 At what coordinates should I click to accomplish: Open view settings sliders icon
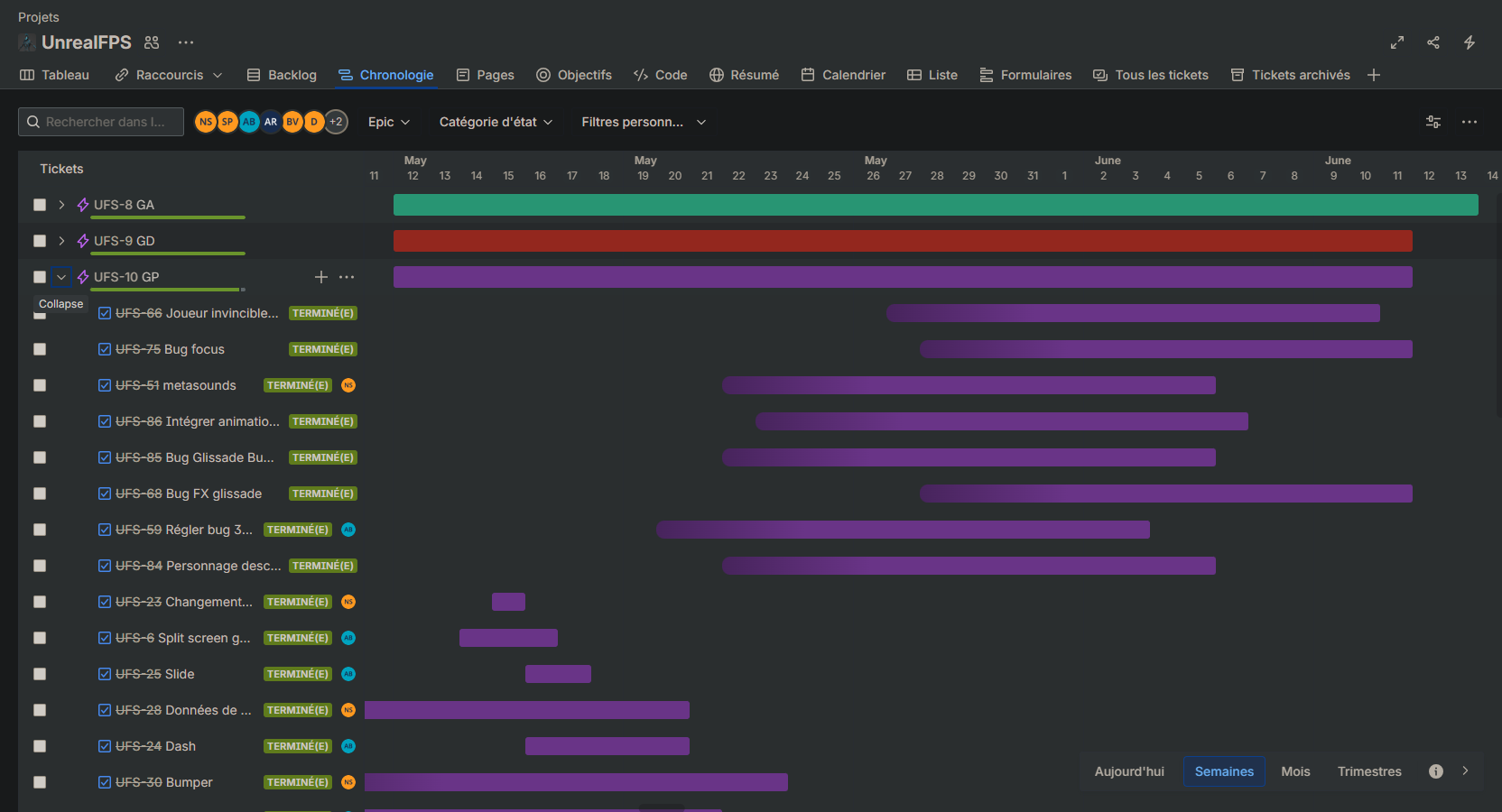(x=1433, y=122)
